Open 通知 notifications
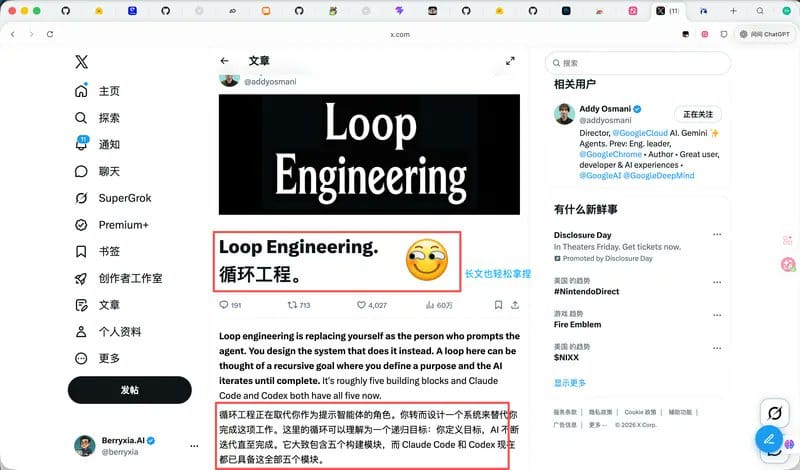 point(97,144)
